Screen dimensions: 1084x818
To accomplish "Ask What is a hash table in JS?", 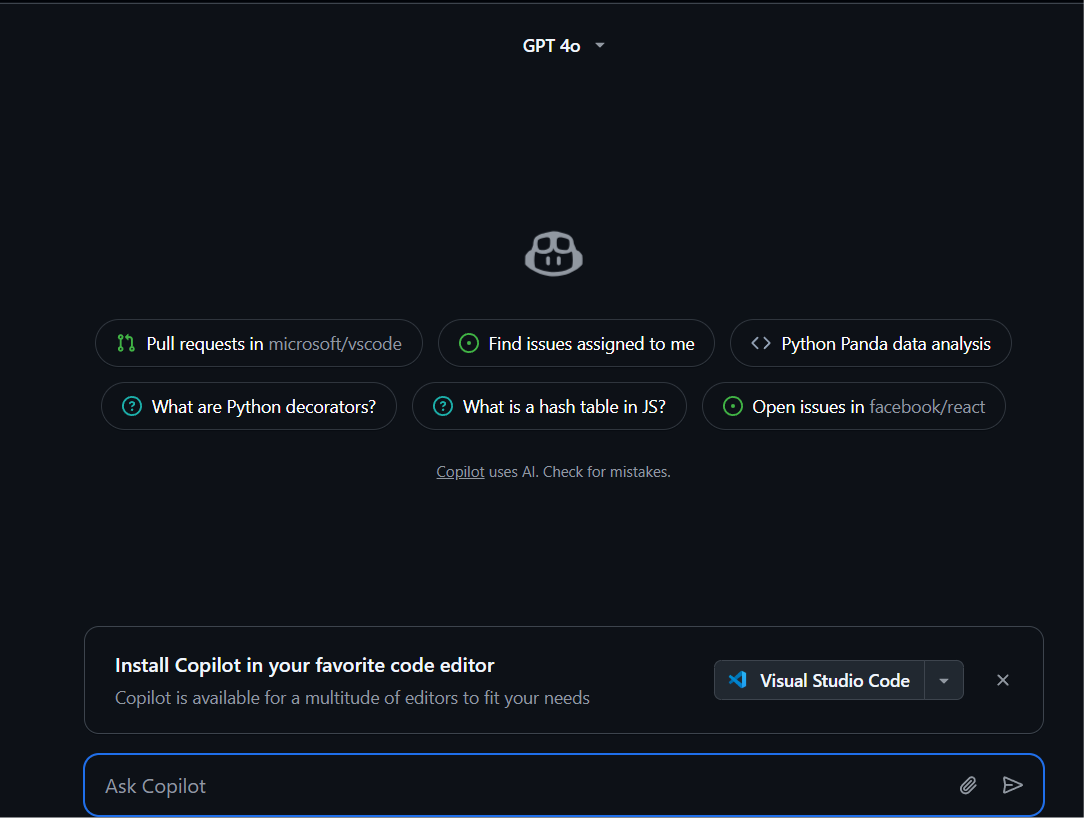I will click(549, 407).
